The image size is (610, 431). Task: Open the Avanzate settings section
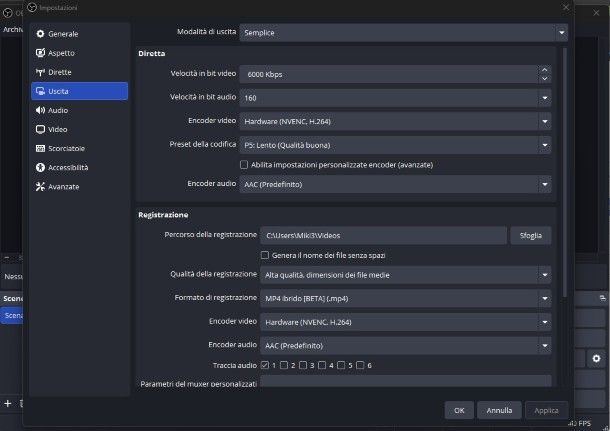tap(63, 186)
